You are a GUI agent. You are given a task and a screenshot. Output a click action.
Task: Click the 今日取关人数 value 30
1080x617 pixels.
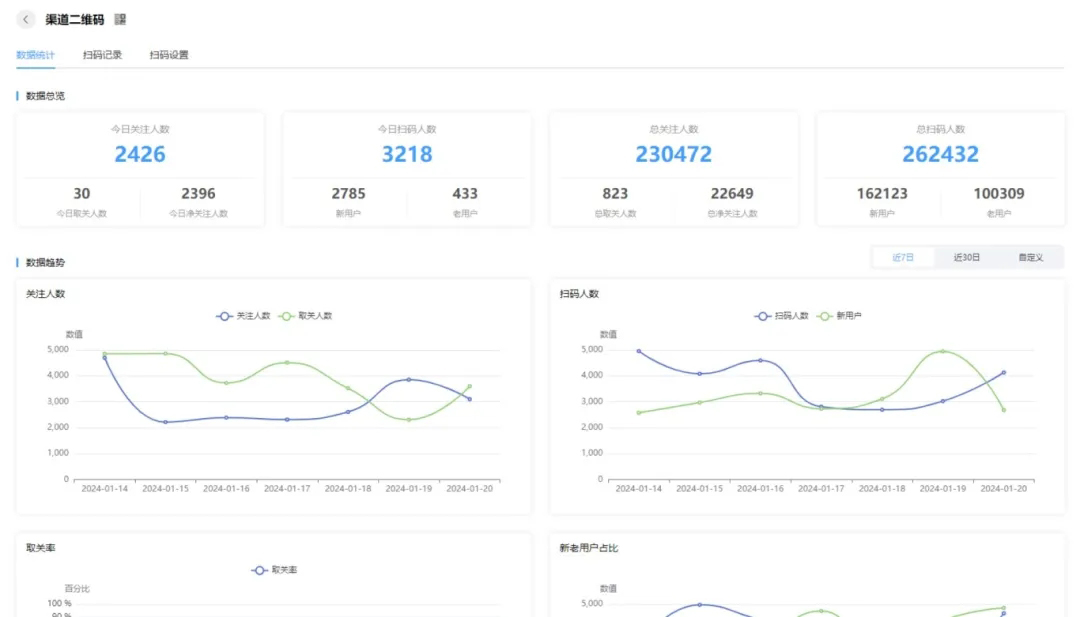tap(81, 194)
